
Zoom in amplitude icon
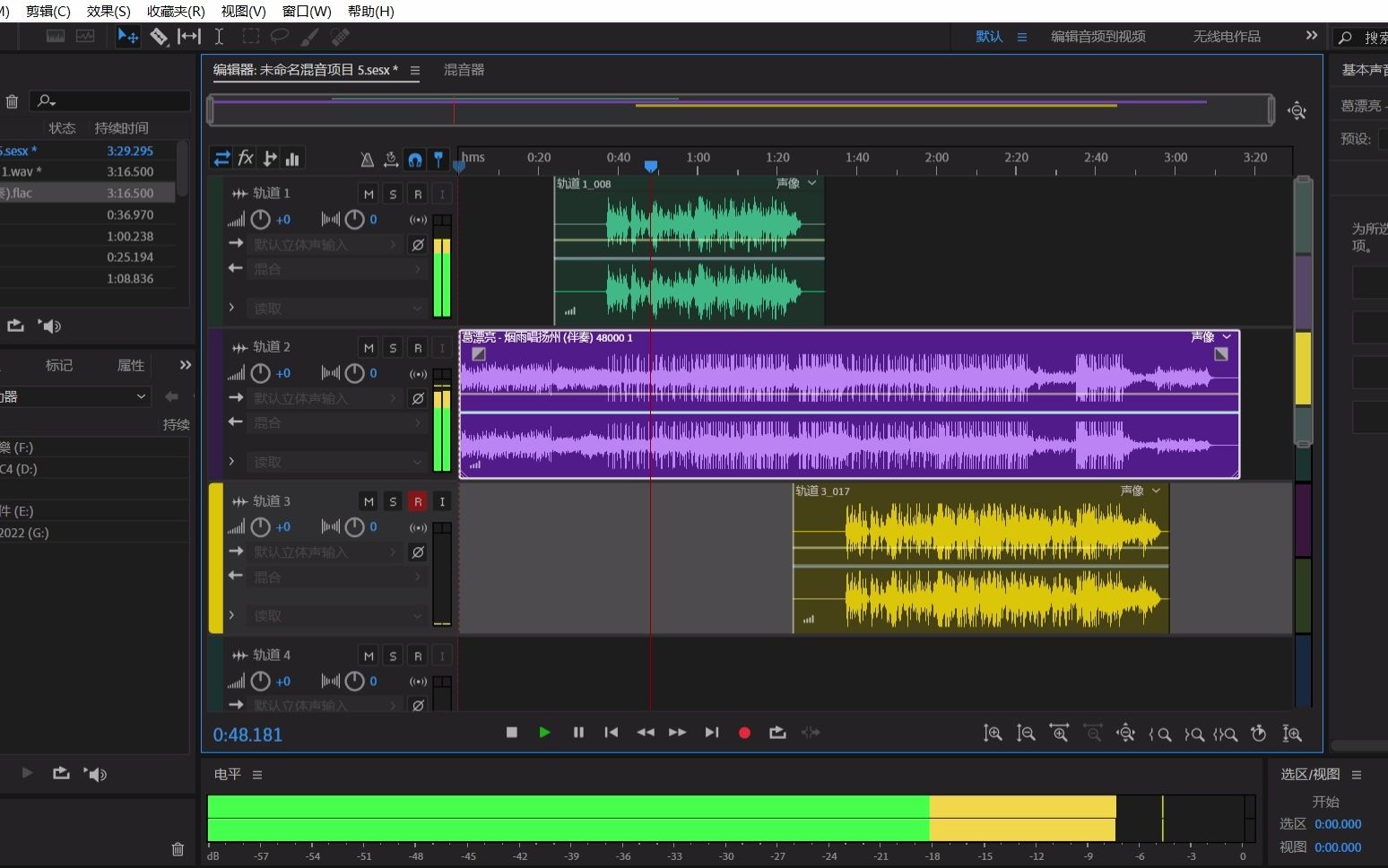click(x=992, y=733)
